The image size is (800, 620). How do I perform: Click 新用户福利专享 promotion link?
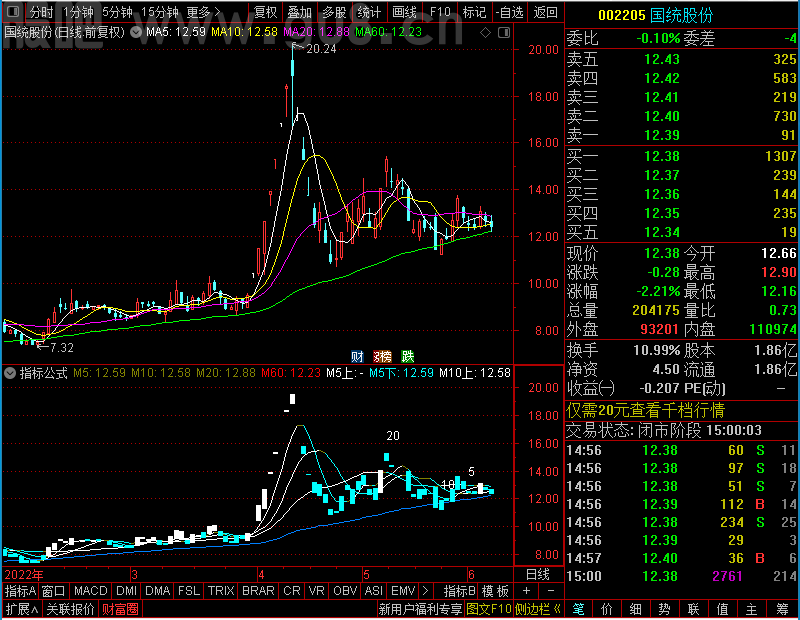pyautogui.click(x=420, y=609)
